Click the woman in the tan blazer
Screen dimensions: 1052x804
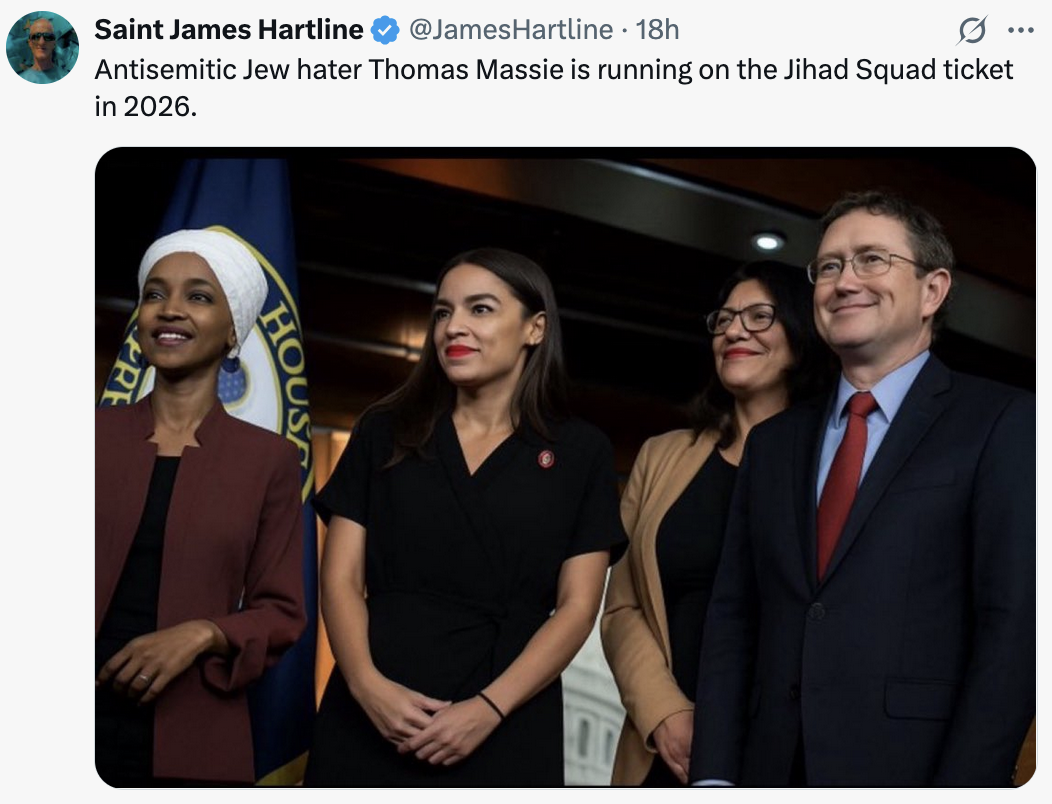point(698,523)
